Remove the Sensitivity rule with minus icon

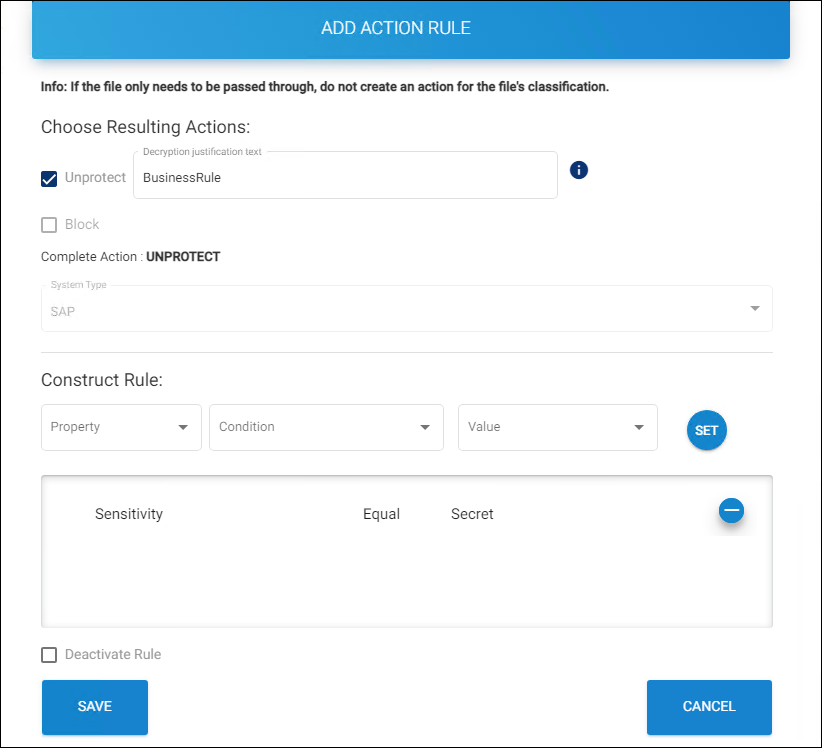point(731,511)
